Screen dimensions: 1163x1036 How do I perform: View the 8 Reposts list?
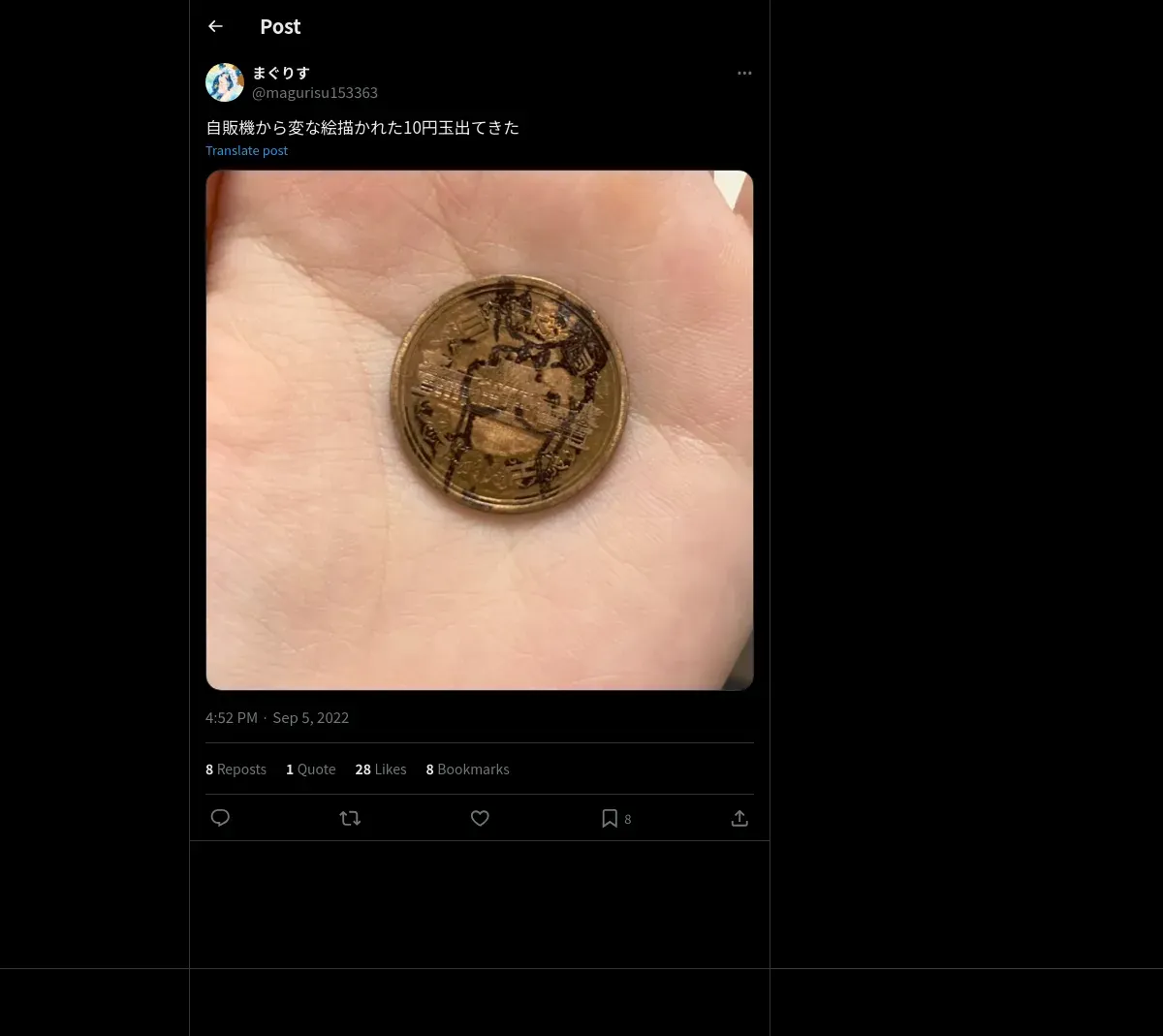236,769
